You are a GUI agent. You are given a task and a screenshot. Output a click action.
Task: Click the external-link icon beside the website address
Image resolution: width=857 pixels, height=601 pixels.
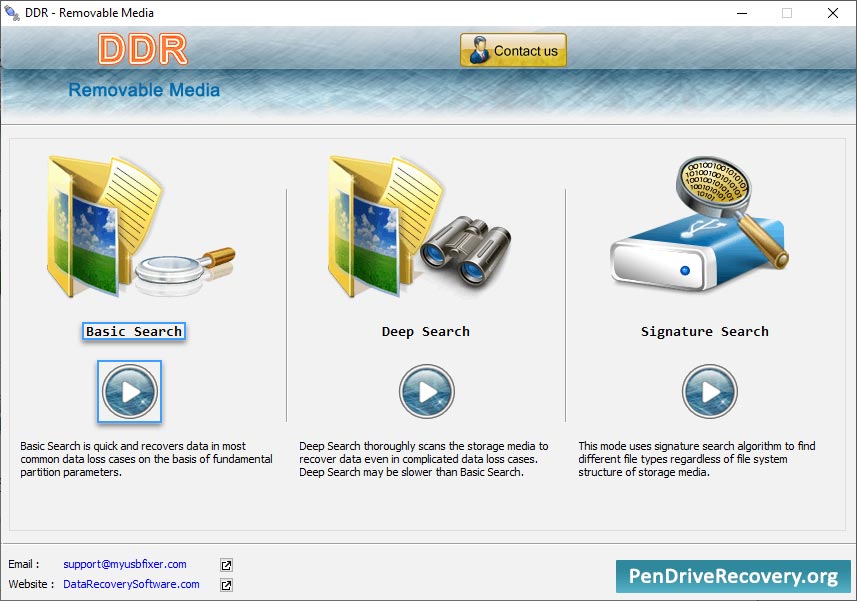pos(226,585)
